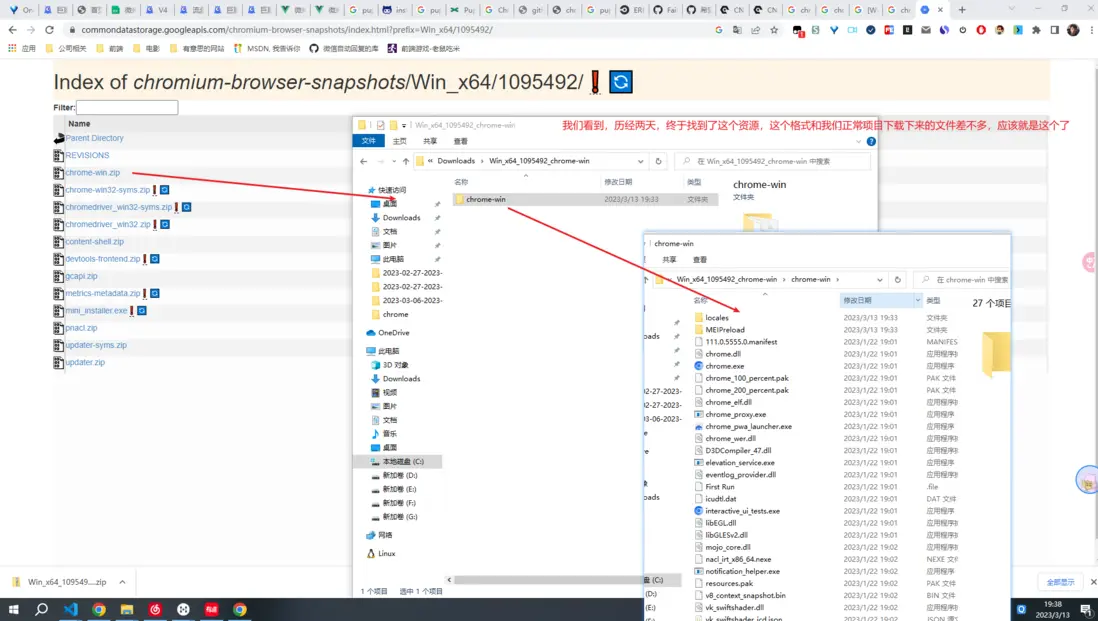Click the 名称 column header in chrome-win window
Viewport: 1098px width, 621px height.
tap(700, 300)
